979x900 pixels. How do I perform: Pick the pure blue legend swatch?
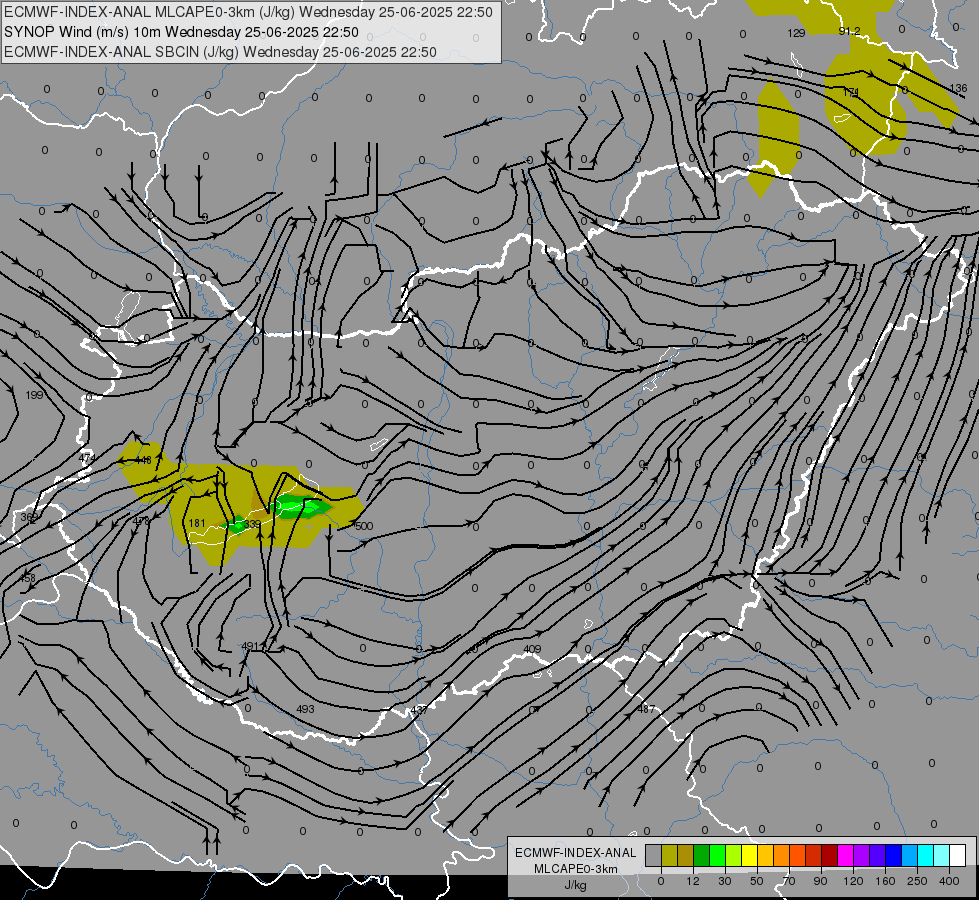894,856
